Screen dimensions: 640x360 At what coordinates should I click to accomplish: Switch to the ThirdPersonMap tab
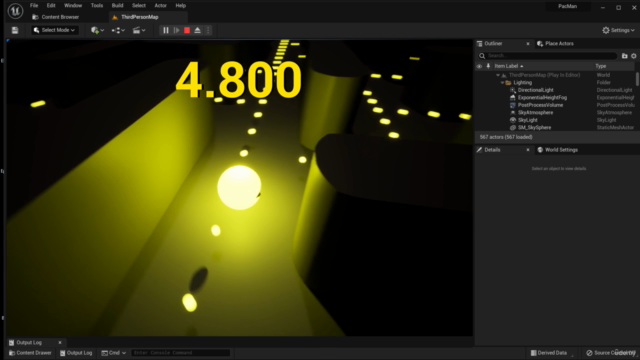(x=140, y=17)
